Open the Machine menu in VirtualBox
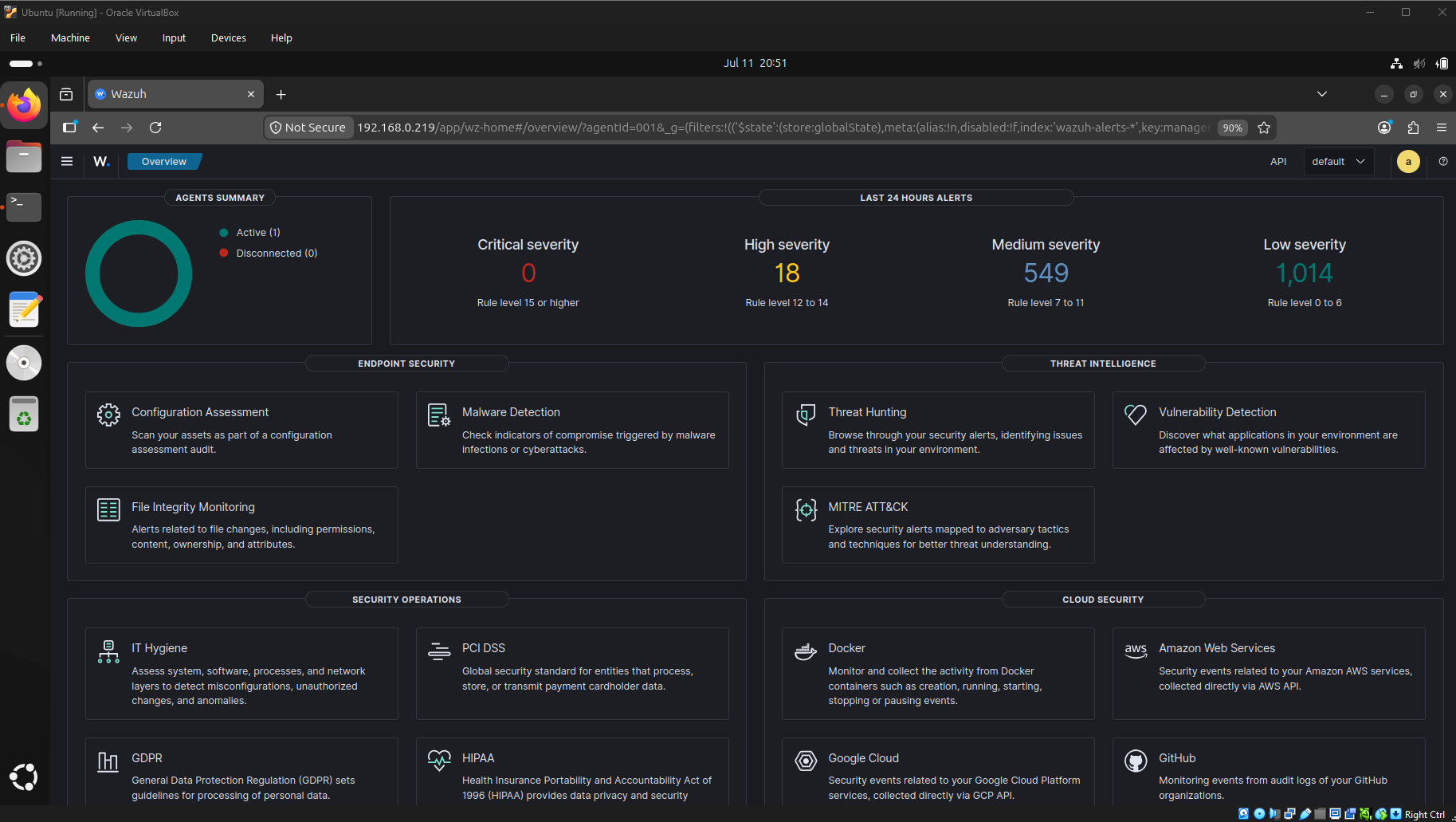The image size is (1456, 822). point(70,37)
